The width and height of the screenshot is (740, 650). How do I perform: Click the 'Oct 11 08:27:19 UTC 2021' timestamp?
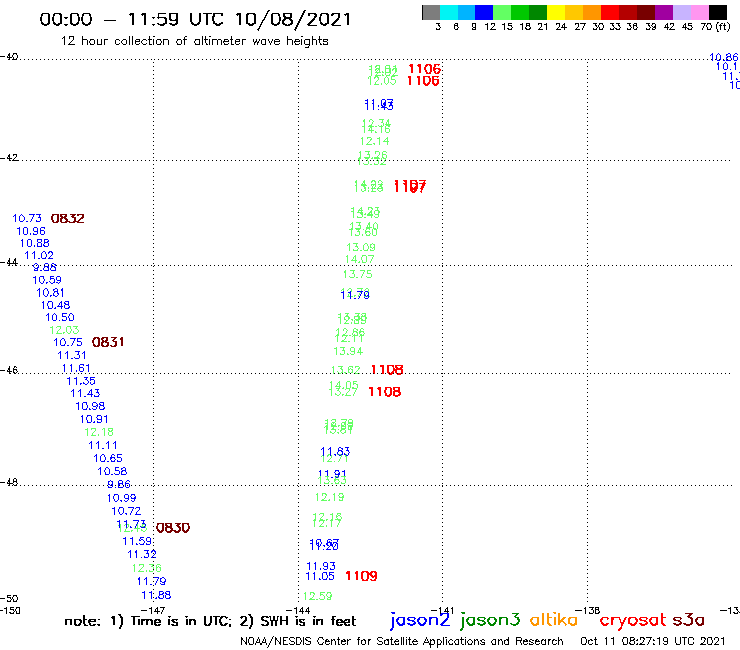point(653,641)
